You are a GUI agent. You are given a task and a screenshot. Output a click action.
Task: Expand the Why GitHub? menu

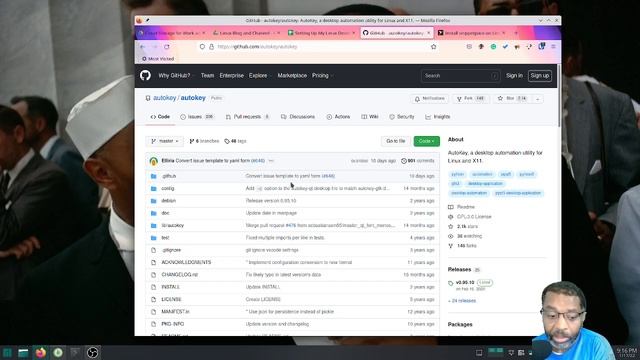click(x=176, y=76)
